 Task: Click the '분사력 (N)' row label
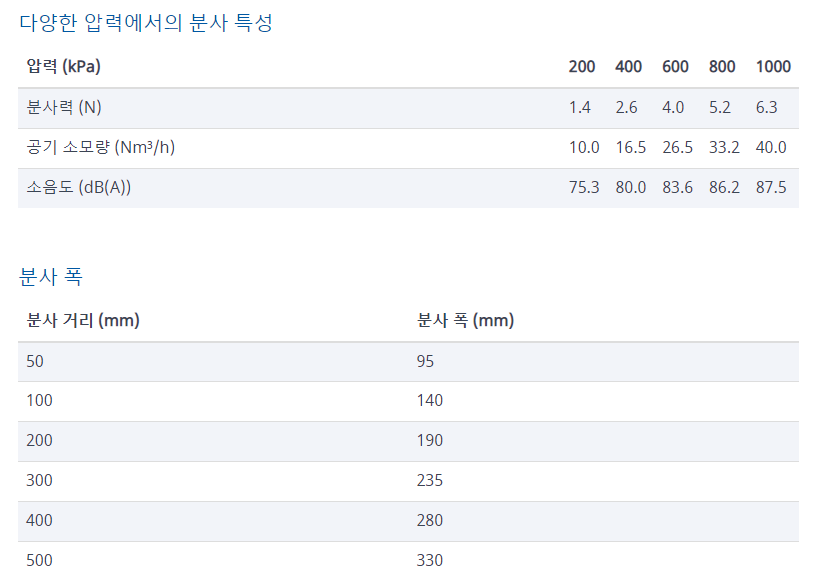tap(64, 108)
